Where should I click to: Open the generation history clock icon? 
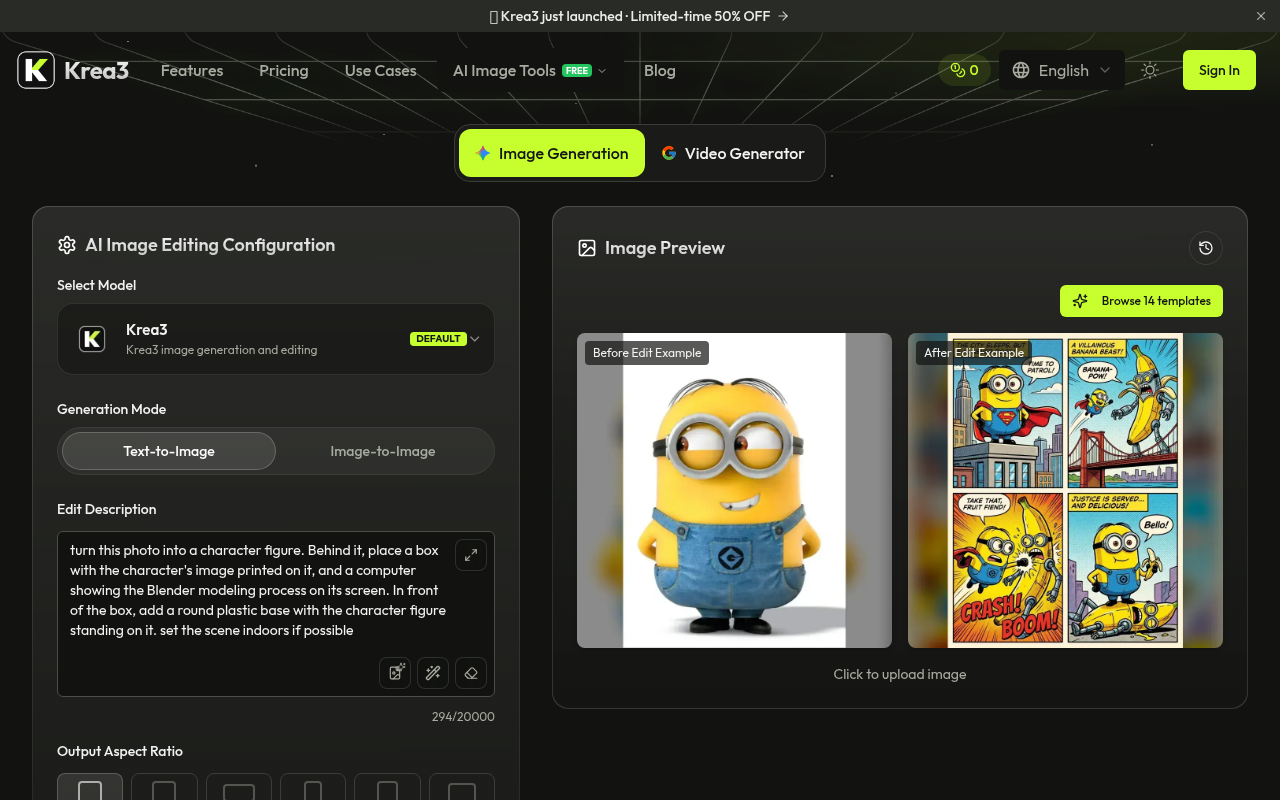1206,248
